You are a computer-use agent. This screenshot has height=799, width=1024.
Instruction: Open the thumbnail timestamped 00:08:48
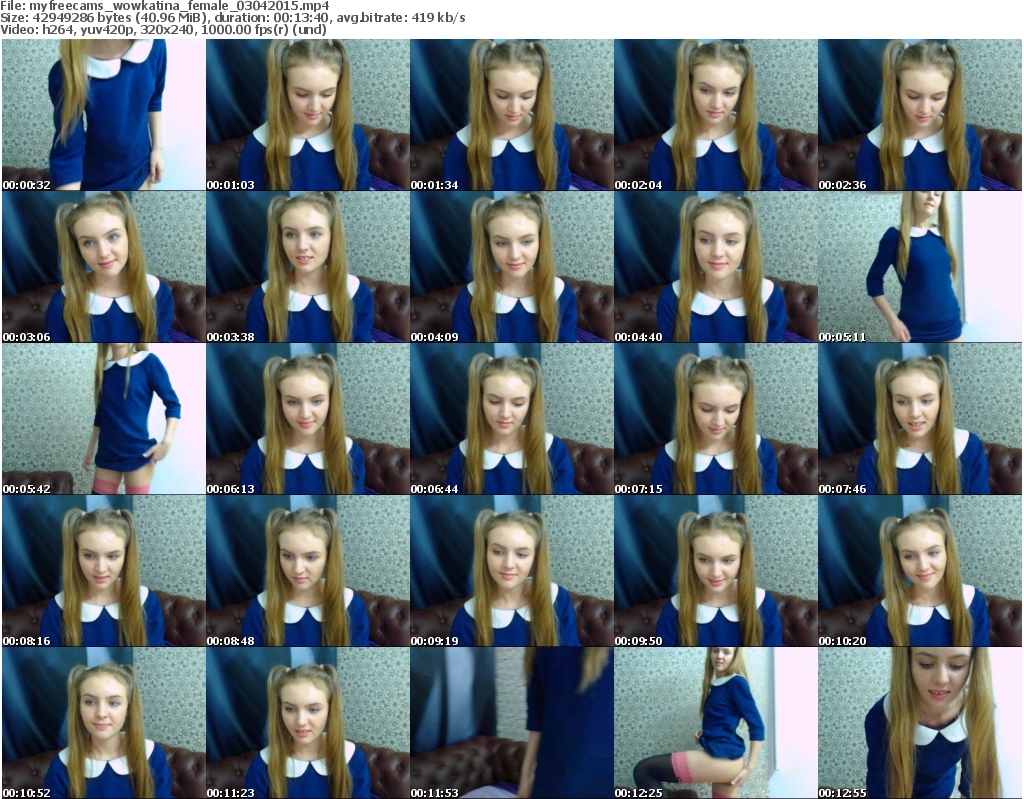[x=307, y=571]
